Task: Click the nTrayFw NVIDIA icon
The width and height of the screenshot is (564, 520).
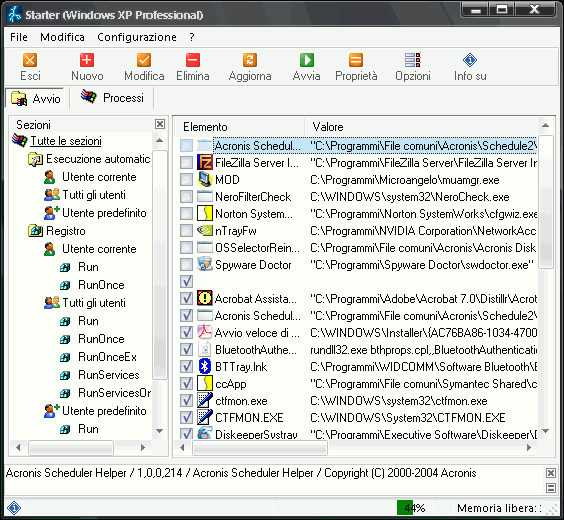Action: coord(205,230)
